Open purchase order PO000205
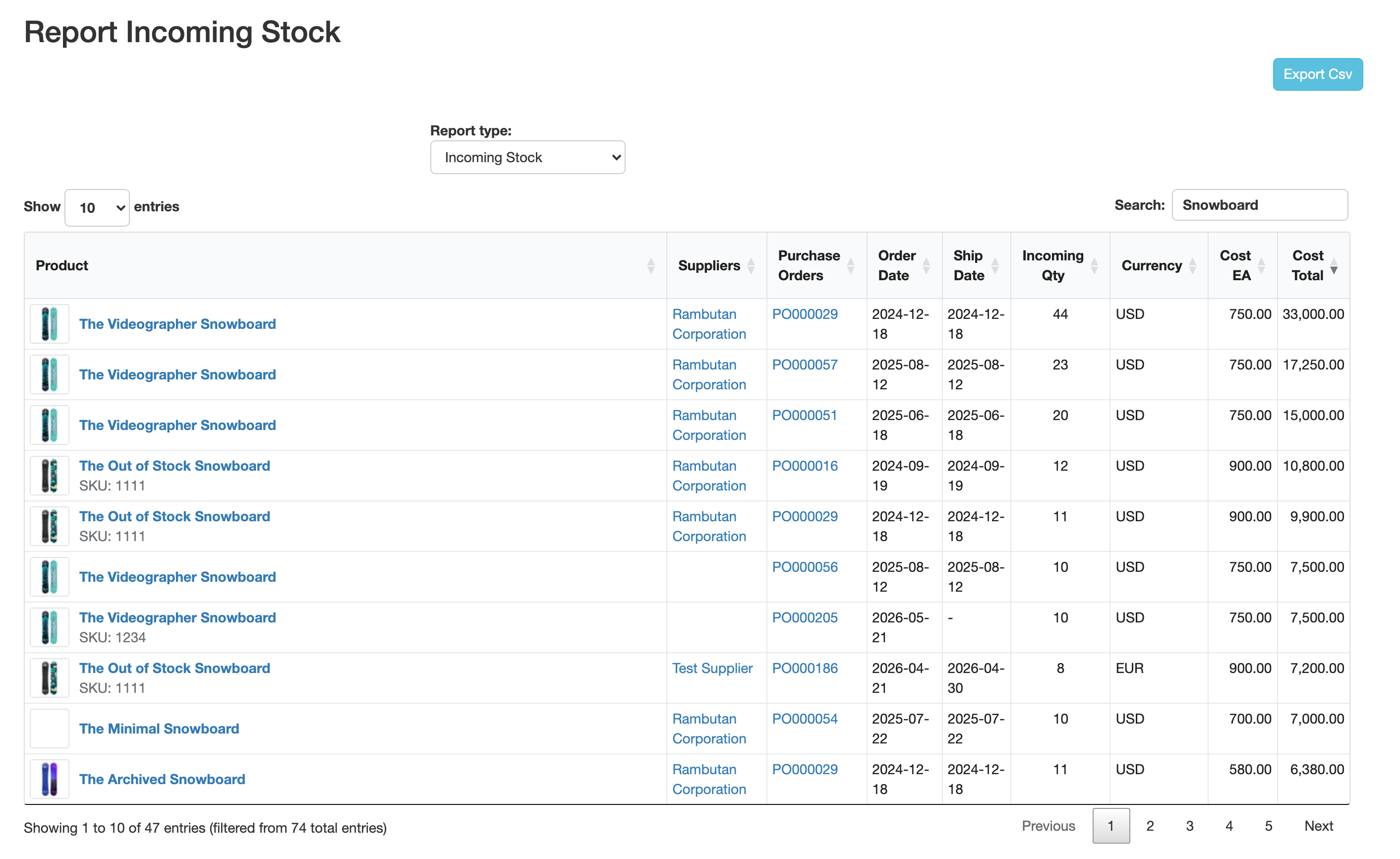This screenshot has width=1400, height=859. pyautogui.click(x=805, y=618)
